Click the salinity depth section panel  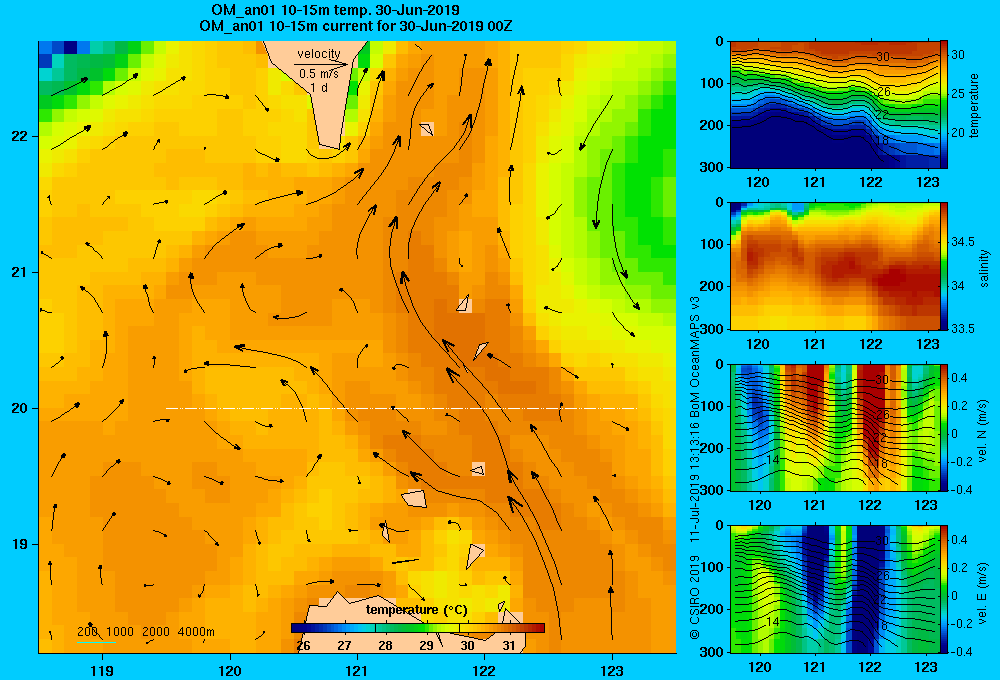835,266
